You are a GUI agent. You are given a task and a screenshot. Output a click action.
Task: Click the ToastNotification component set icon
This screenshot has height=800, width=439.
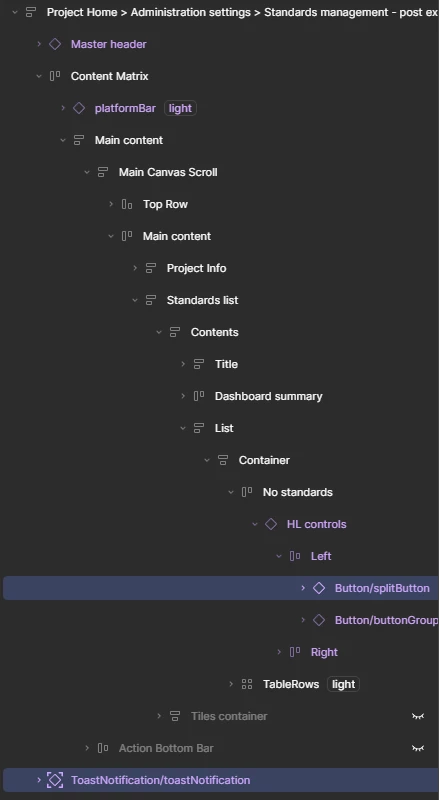(x=55, y=780)
